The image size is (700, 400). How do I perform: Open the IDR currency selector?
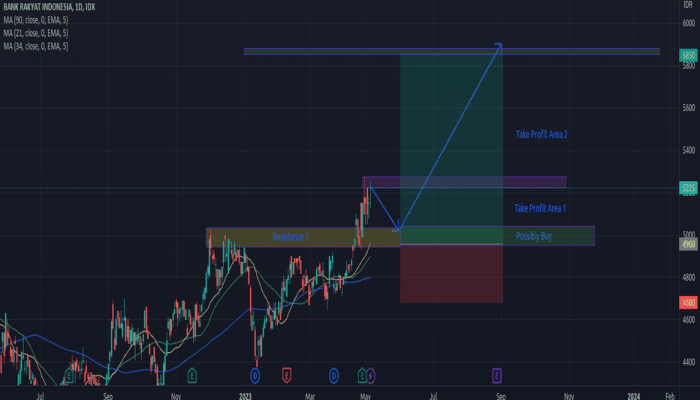pyautogui.click(x=688, y=6)
